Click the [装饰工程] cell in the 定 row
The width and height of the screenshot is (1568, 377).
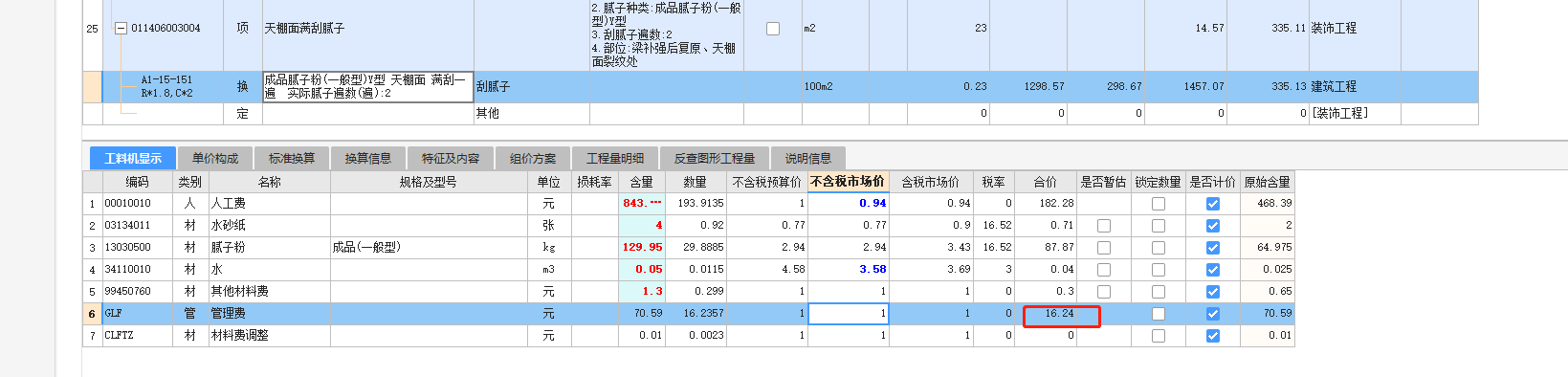point(1355,113)
